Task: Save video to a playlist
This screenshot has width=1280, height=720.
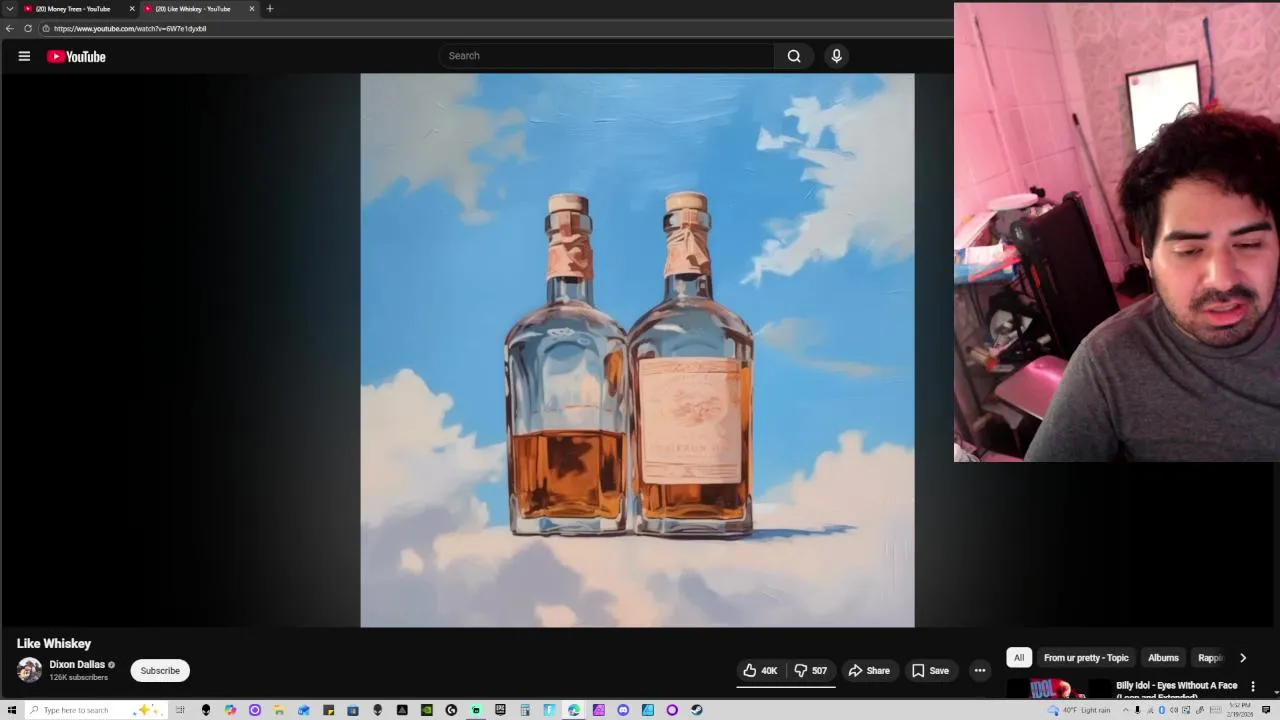Action: [x=930, y=671]
